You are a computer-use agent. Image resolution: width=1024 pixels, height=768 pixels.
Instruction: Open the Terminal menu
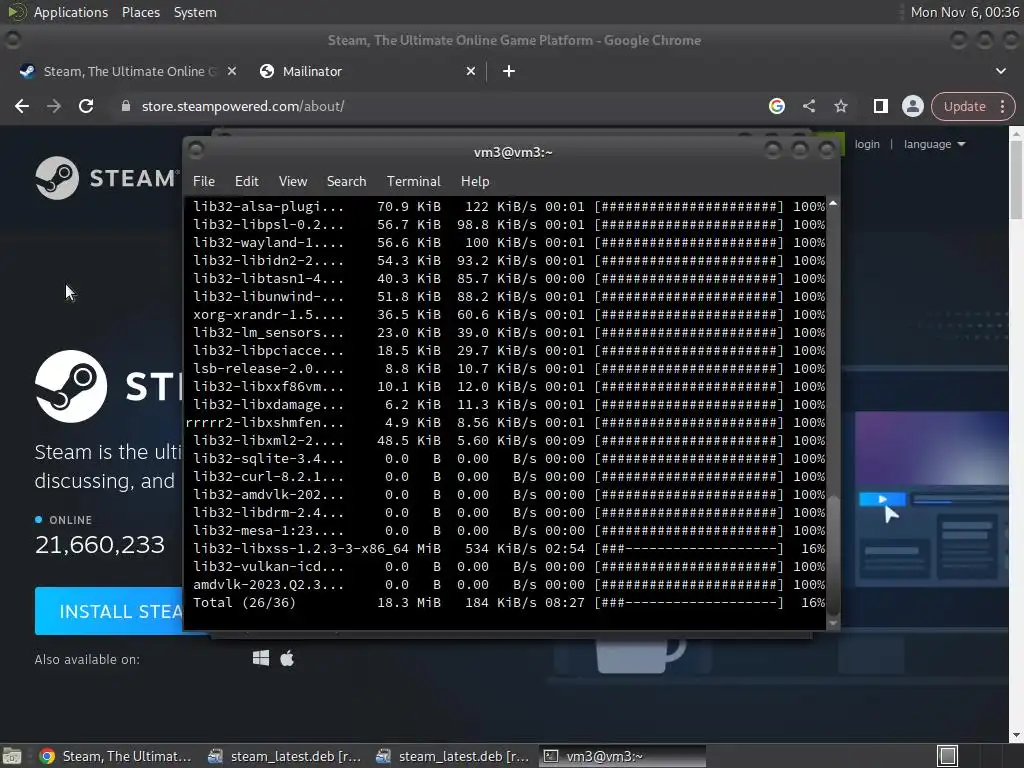(413, 182)
